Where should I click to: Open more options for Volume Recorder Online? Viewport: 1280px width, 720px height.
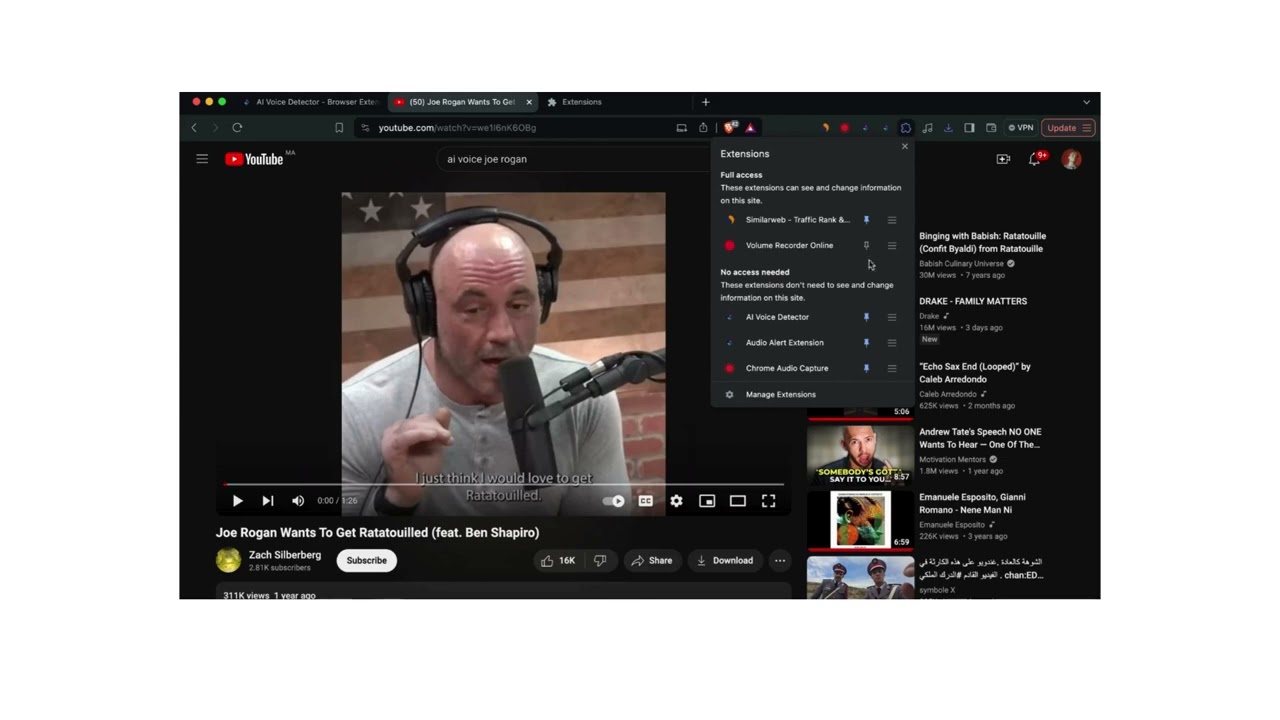click(x=892, y=245)
